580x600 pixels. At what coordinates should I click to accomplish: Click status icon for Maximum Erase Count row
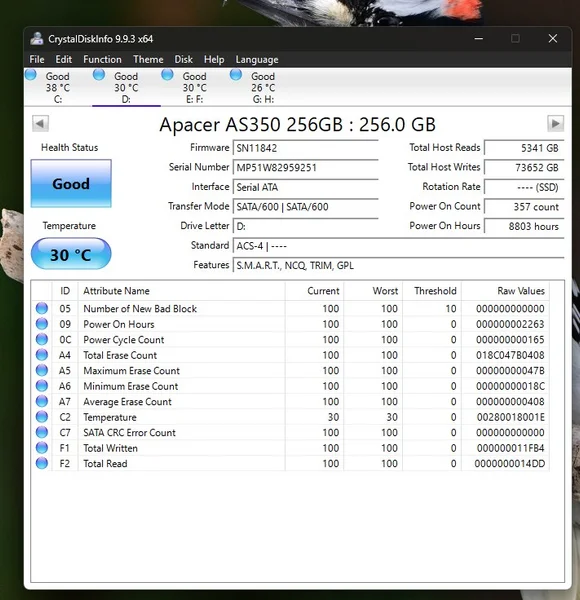pos(42,370)
